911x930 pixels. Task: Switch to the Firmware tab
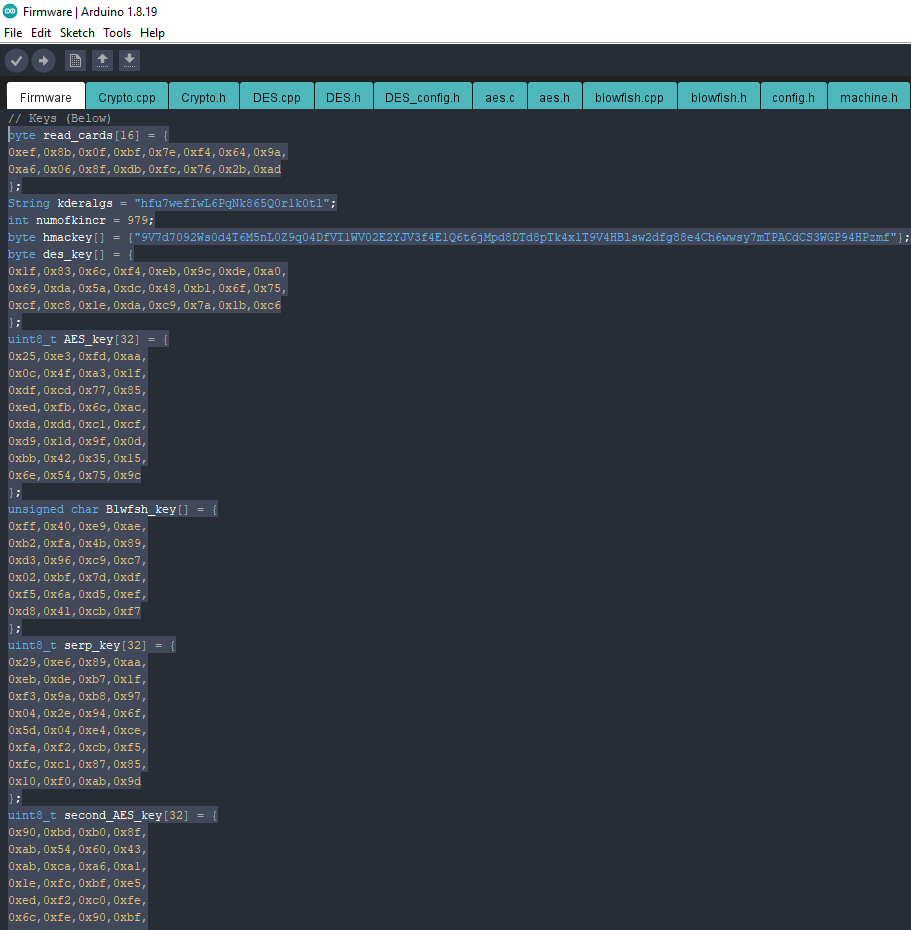pyautogui.click(x=46, y=97)
